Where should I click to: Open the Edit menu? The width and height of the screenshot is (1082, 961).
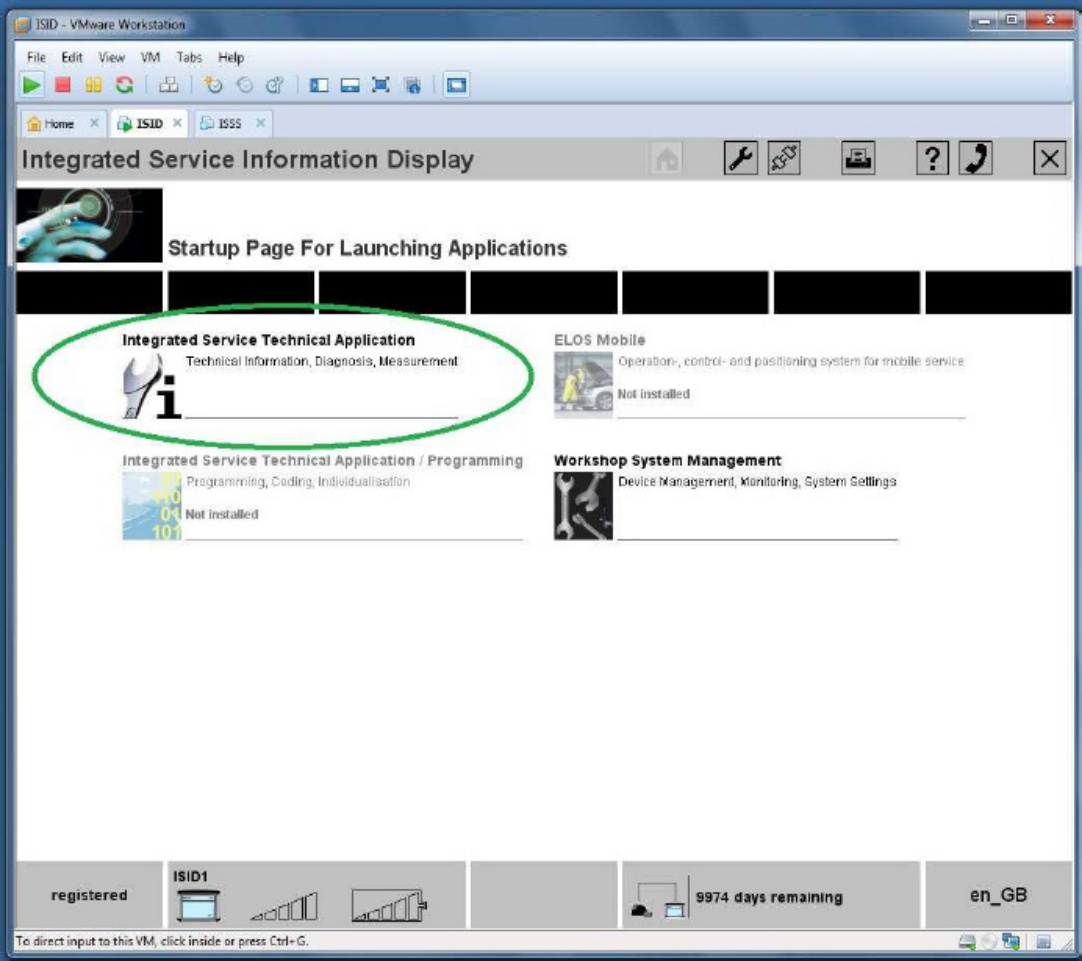tap(72, 57)
